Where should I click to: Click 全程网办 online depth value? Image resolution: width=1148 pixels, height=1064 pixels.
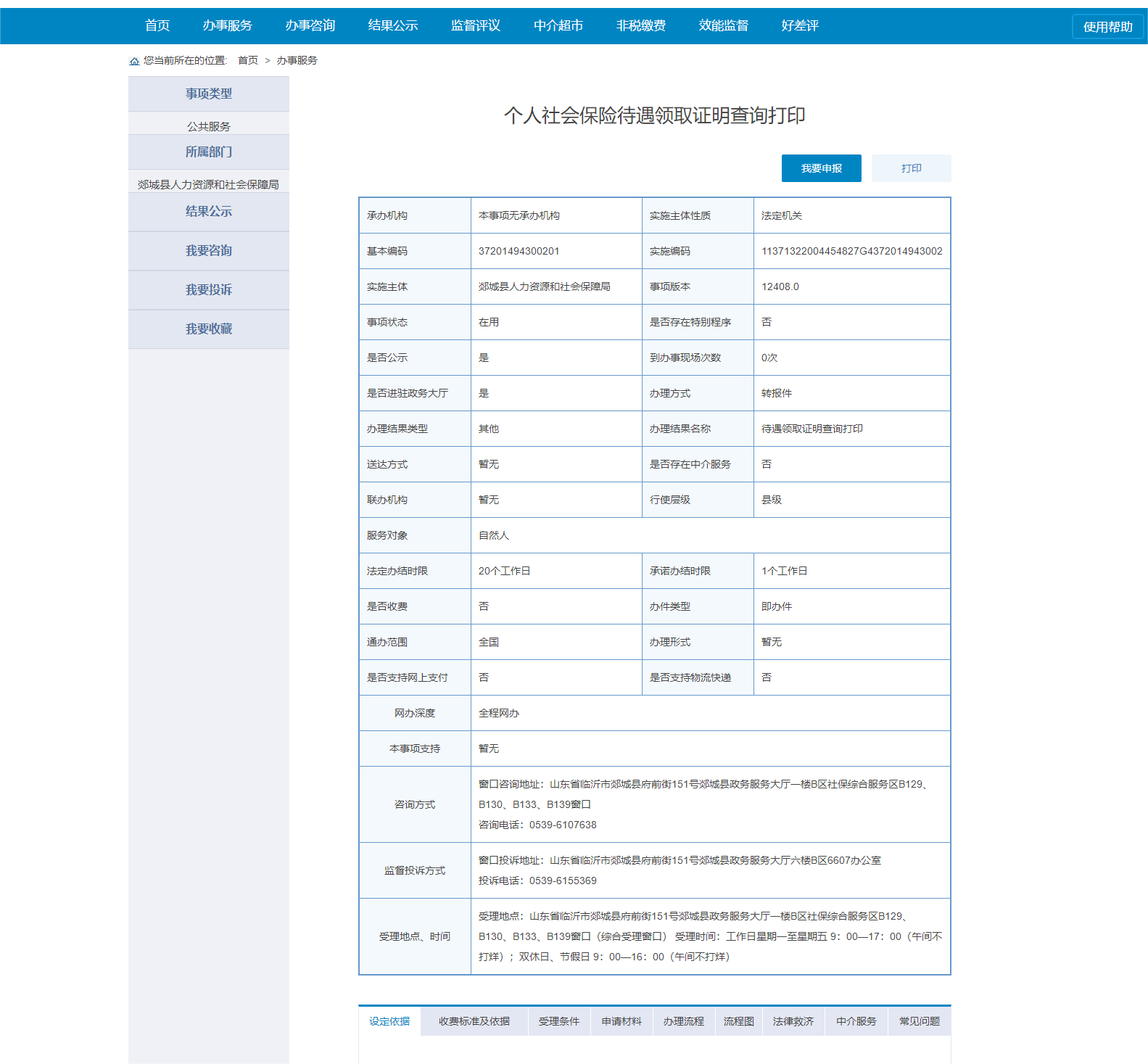(x=499, y=713)
